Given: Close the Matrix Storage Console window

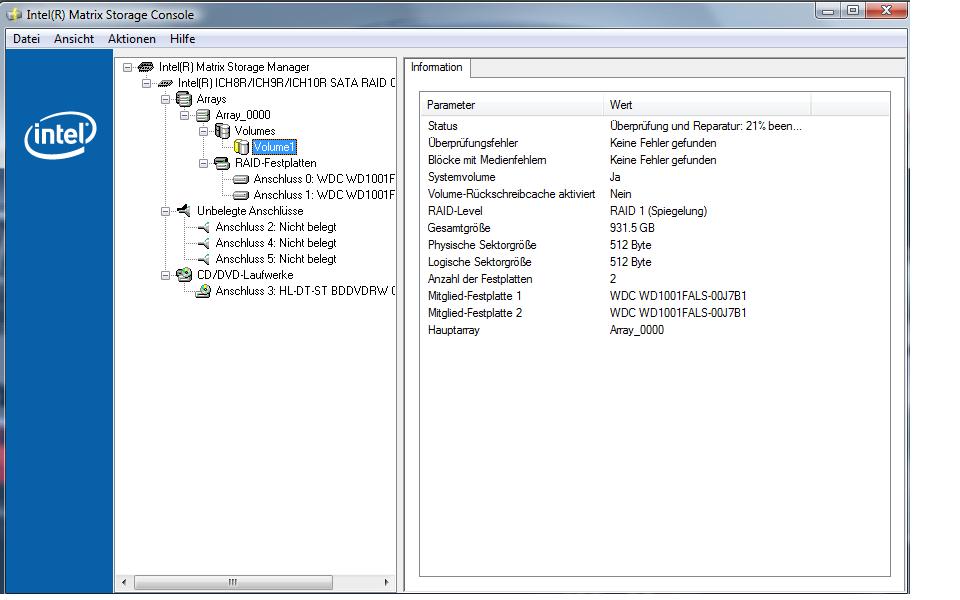Looking at the screenshot, I should (886, 10).
